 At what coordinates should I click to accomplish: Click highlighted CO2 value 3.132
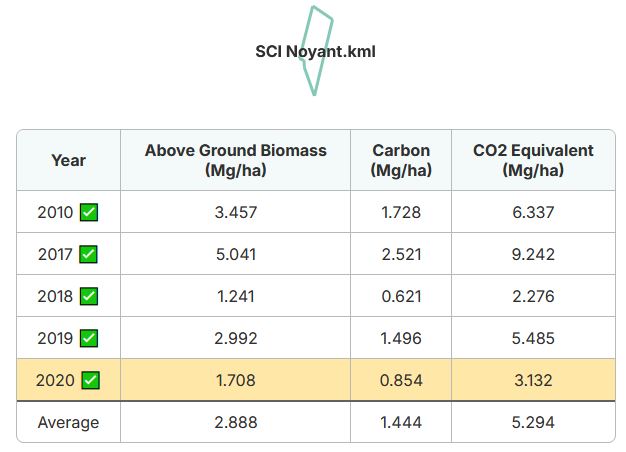(533, 380)
